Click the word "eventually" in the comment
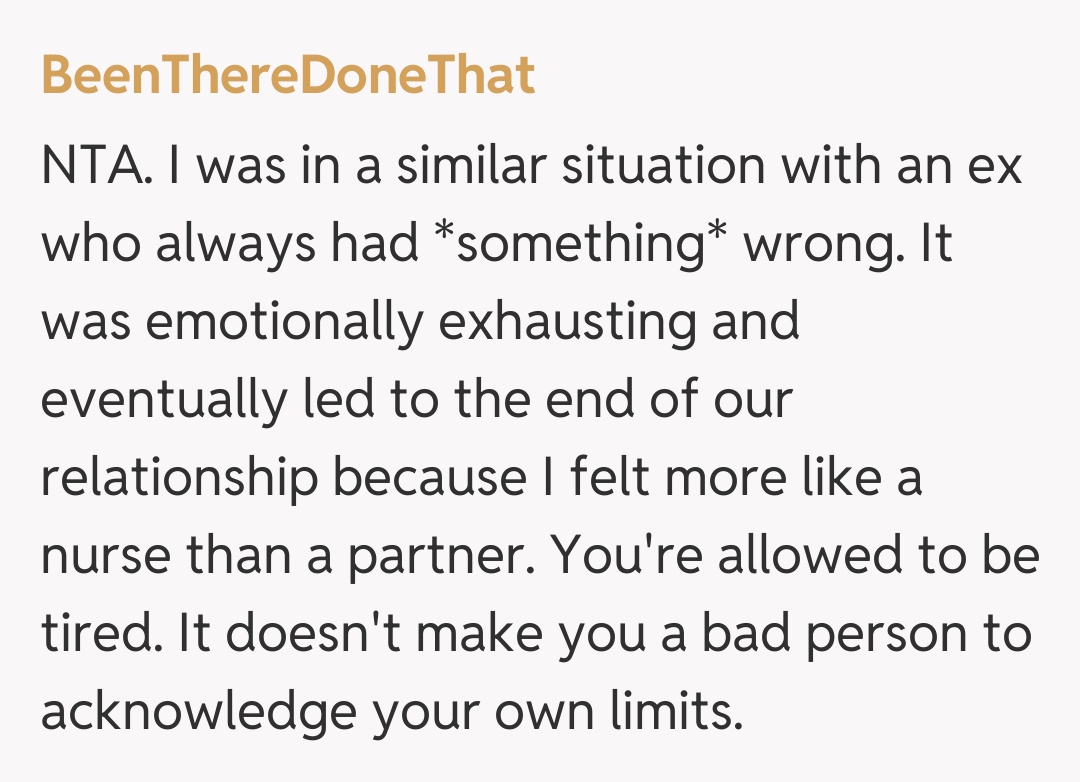1080x782 pixels. coord(163,400)
